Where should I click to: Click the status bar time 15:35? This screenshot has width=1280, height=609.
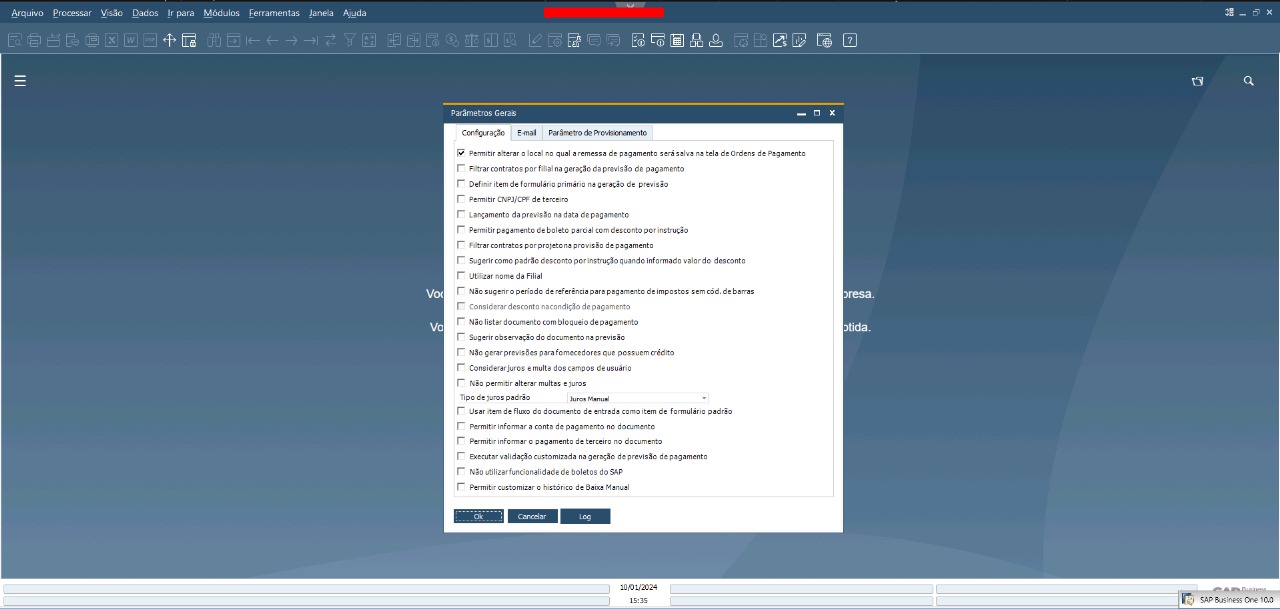(x=638, y=601)
